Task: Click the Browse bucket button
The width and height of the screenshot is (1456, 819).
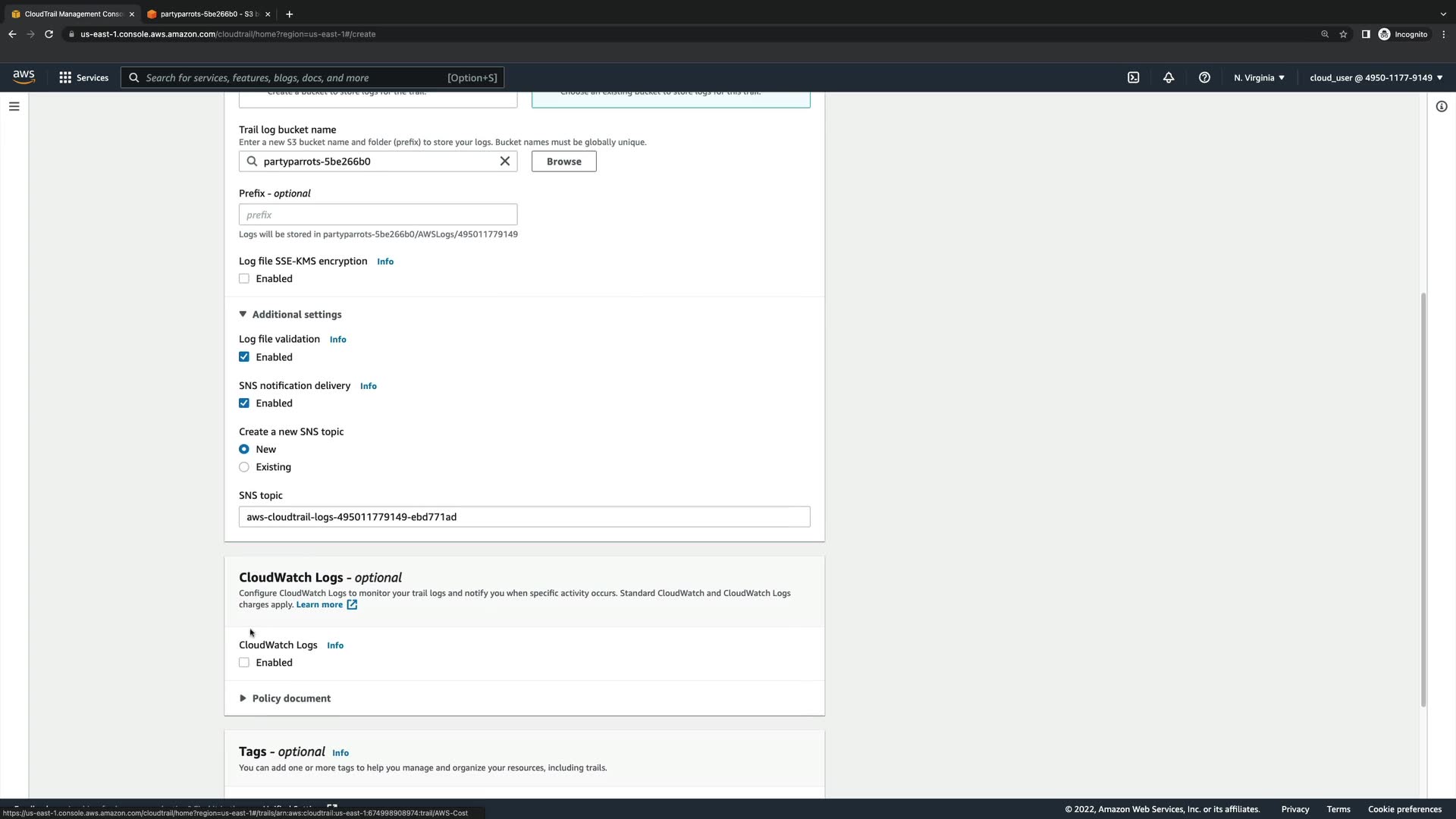Action: tap(563, 162)
